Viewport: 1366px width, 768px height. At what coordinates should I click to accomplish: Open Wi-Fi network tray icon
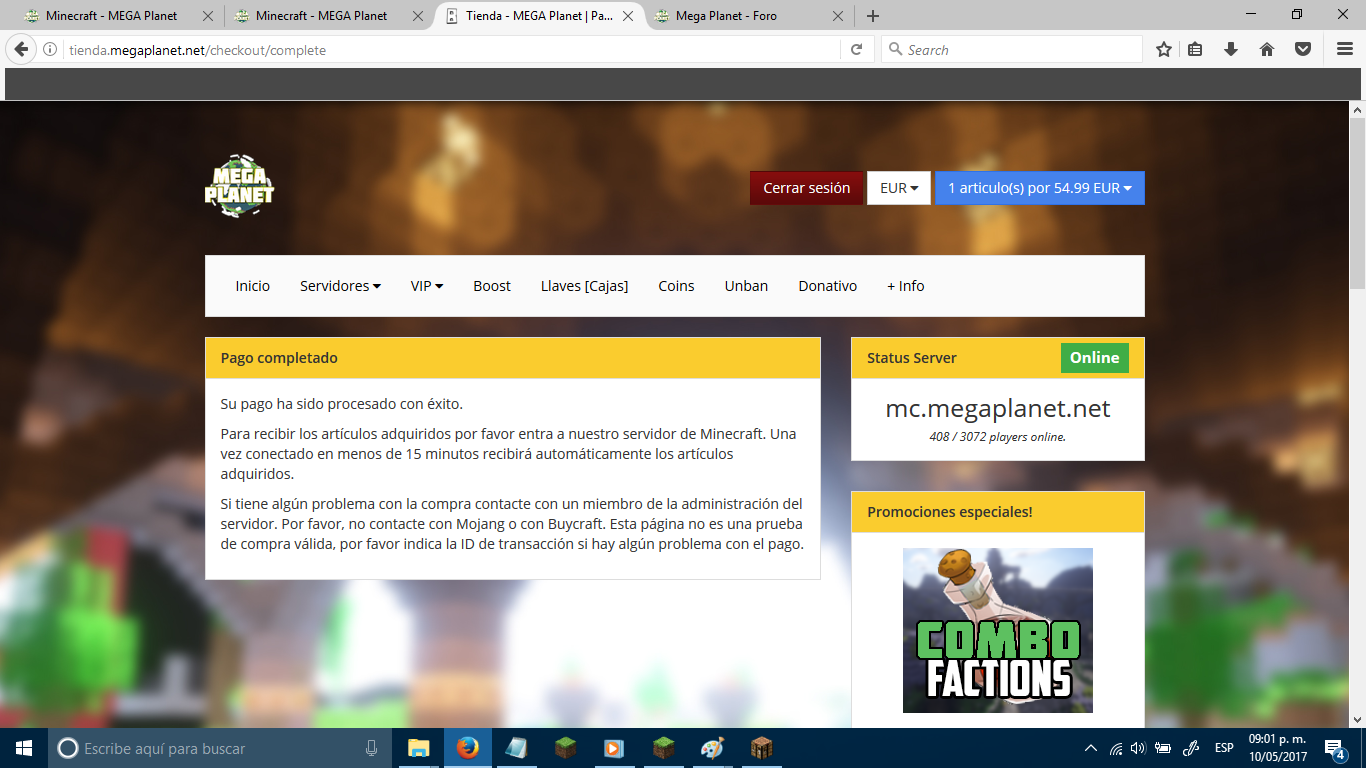1116,748
